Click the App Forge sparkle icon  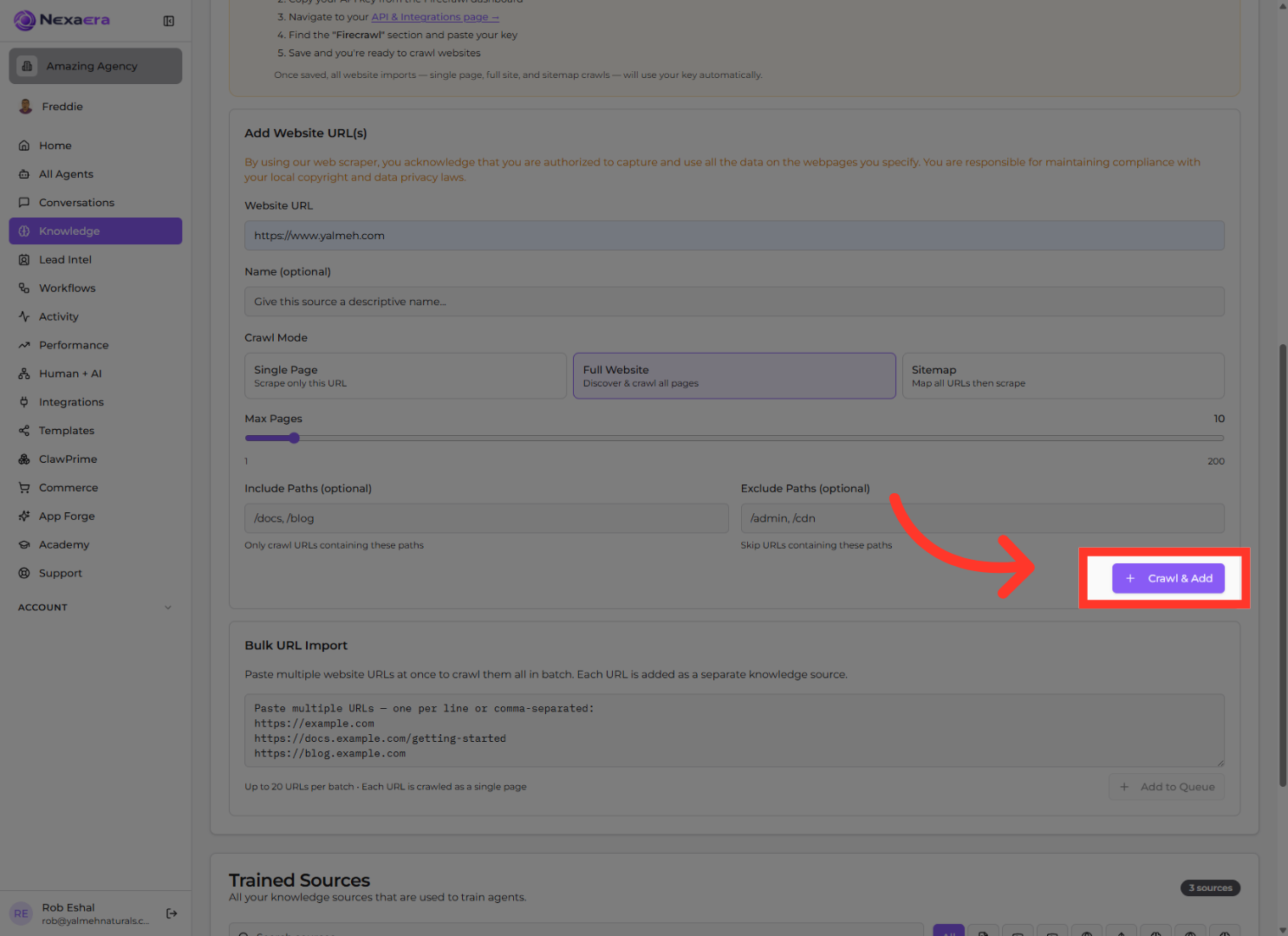click(x=24, y=517)
